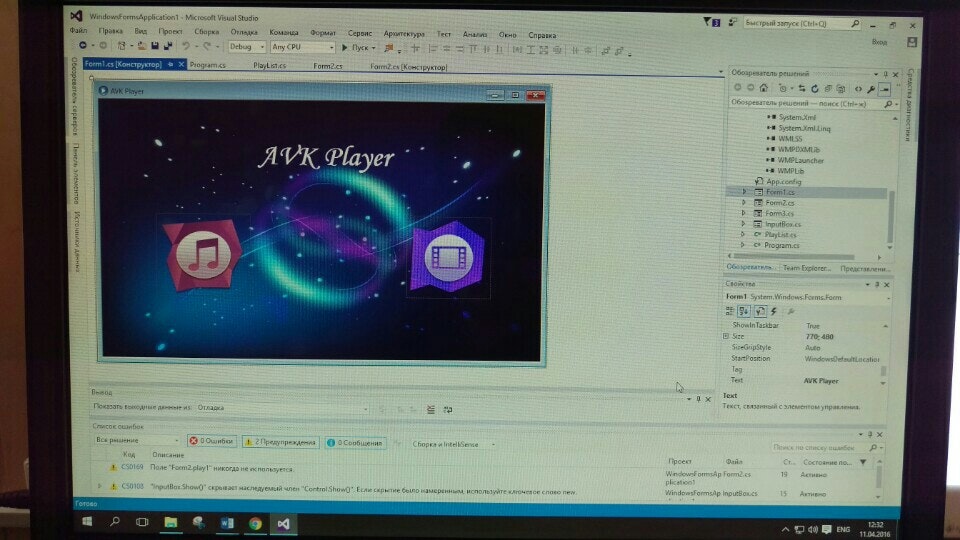Select Form1.cs in Solution Explorer
The width and height of the screenshot is (960, 540).
click(x=780, y=192)
